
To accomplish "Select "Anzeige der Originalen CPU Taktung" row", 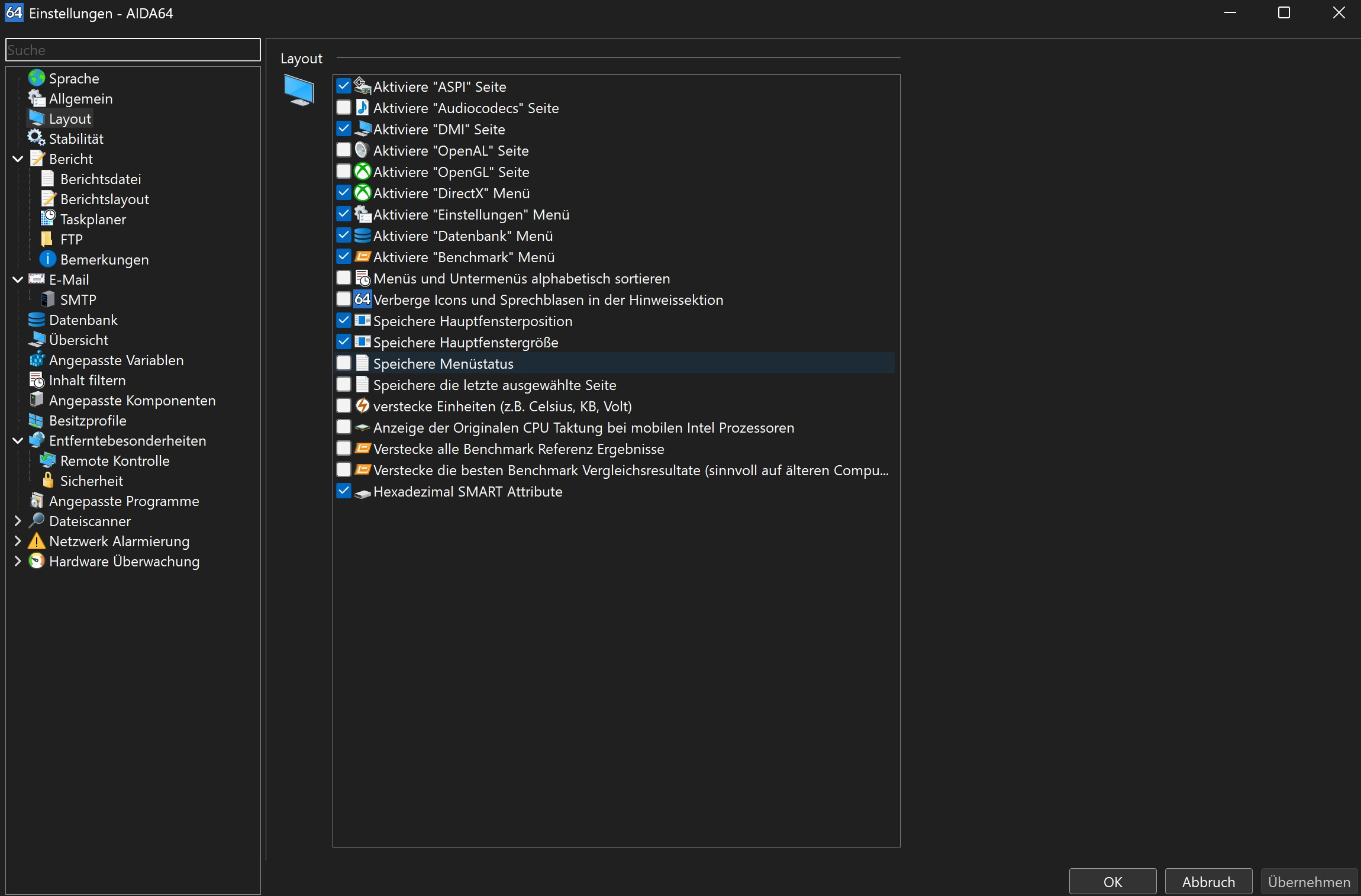I will pyautogui.click(x=615, y=427).
